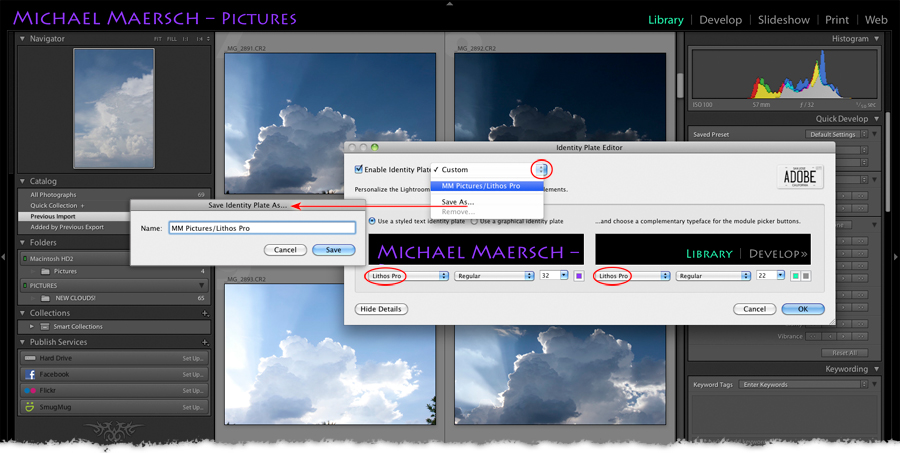
Task: Open green selected module color swatch
Action: click(x=796, y=276)
